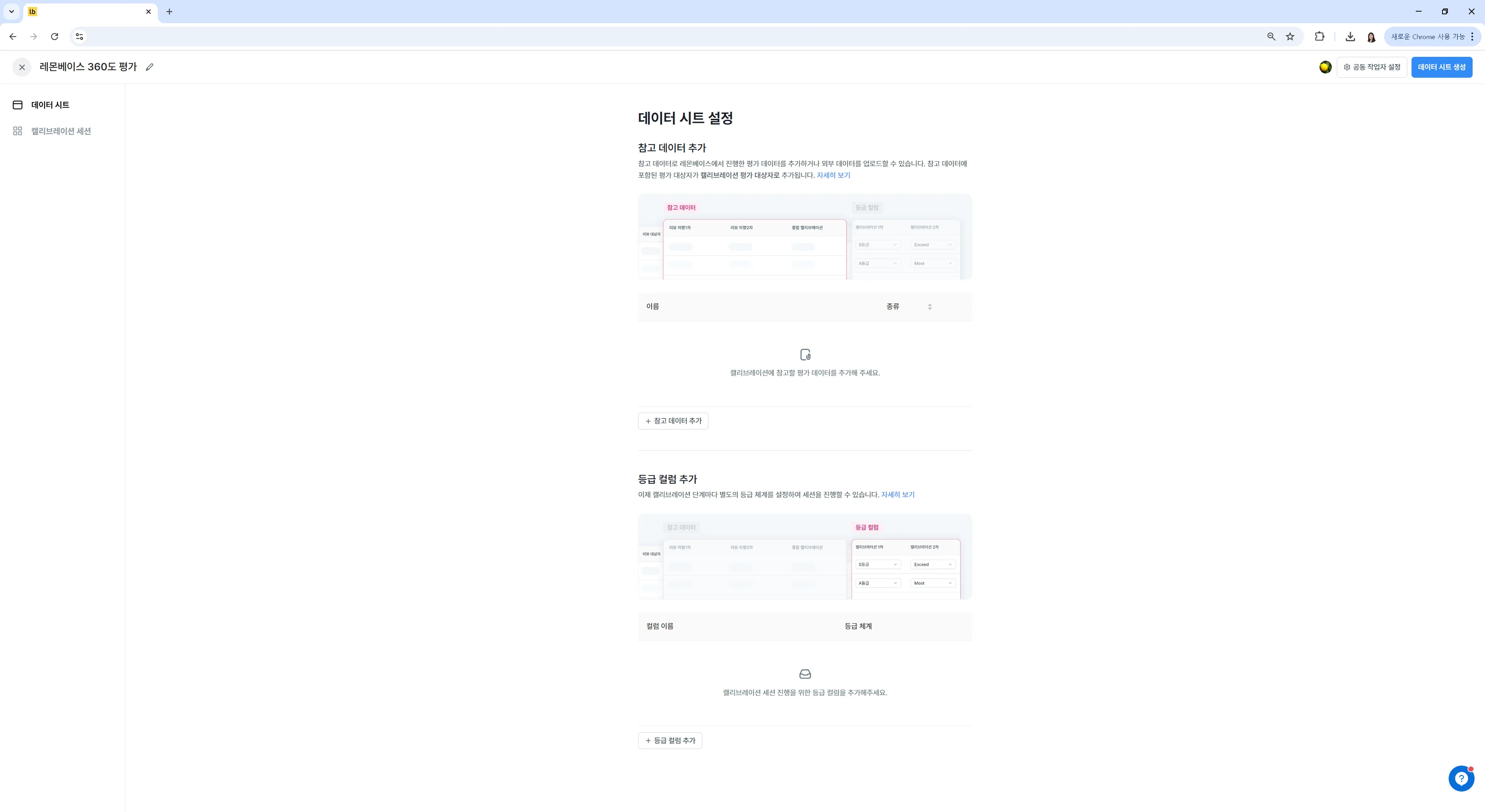This screenshot has height=812, width=1485.
Task: Click the 등급 체계 column header
Action: tap(858, 626)
